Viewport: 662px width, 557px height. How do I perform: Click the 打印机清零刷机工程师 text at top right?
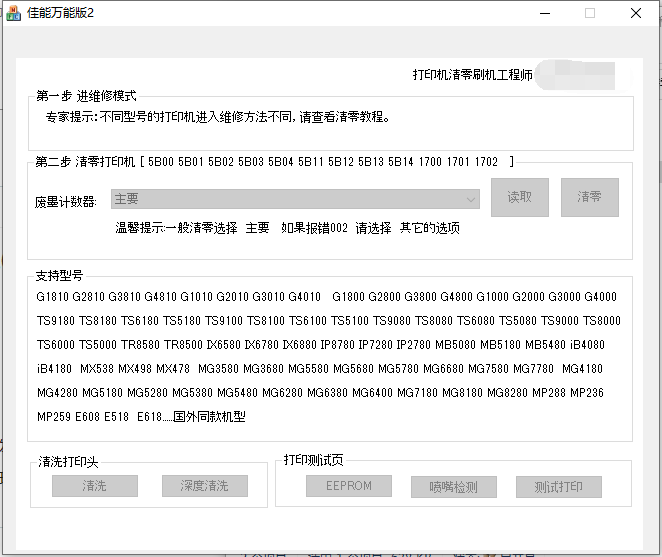point(472,76)
